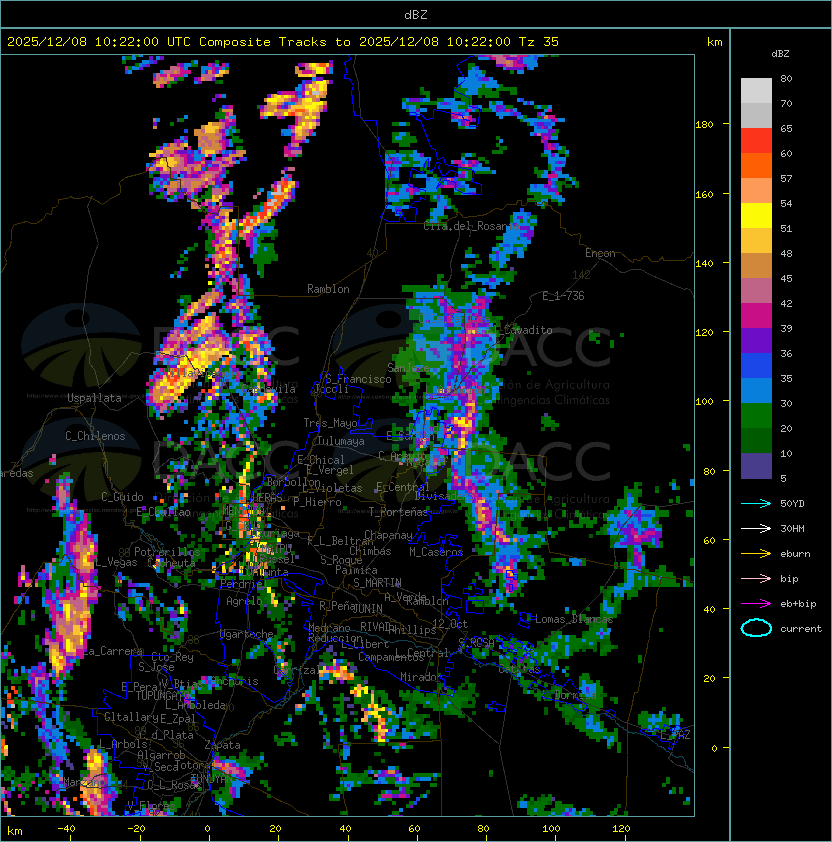The height and width of the screenshot is (842, 832).
Task: Click the Zapata place label
Action: click(x=222, y=745)
